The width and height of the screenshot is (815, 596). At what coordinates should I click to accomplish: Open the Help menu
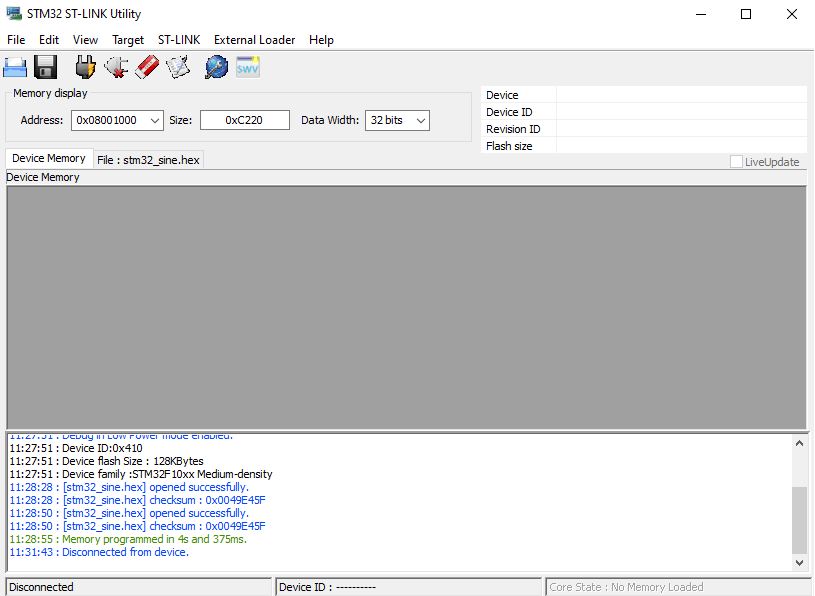point(321,40)
